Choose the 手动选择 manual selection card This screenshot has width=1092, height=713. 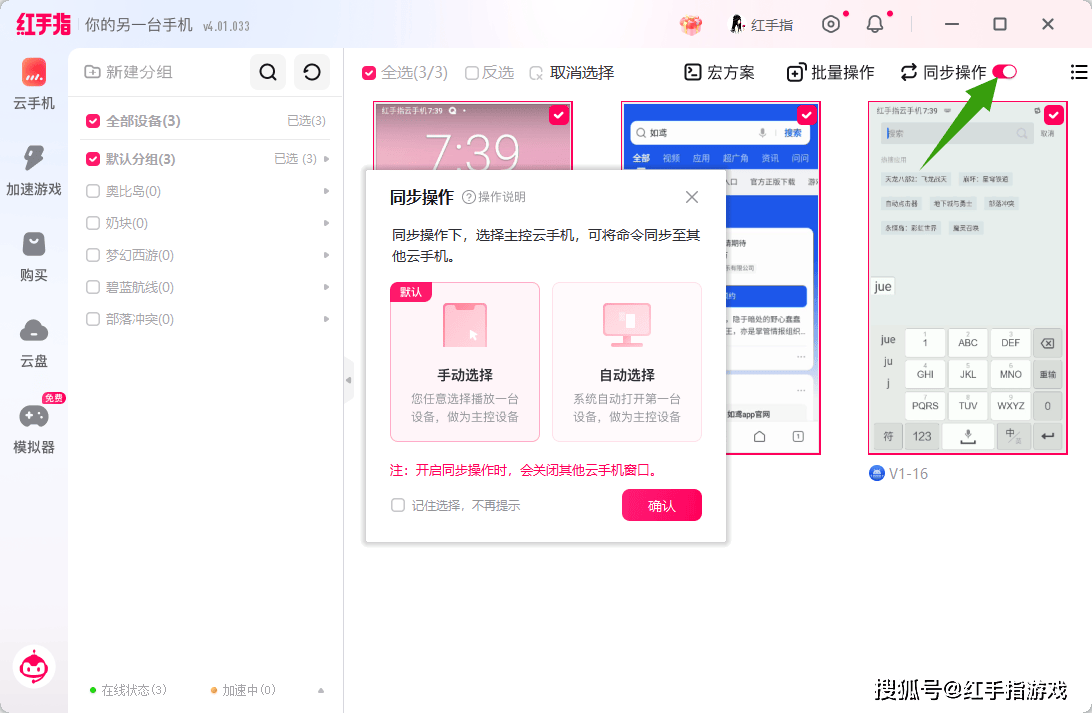(465, 361)
